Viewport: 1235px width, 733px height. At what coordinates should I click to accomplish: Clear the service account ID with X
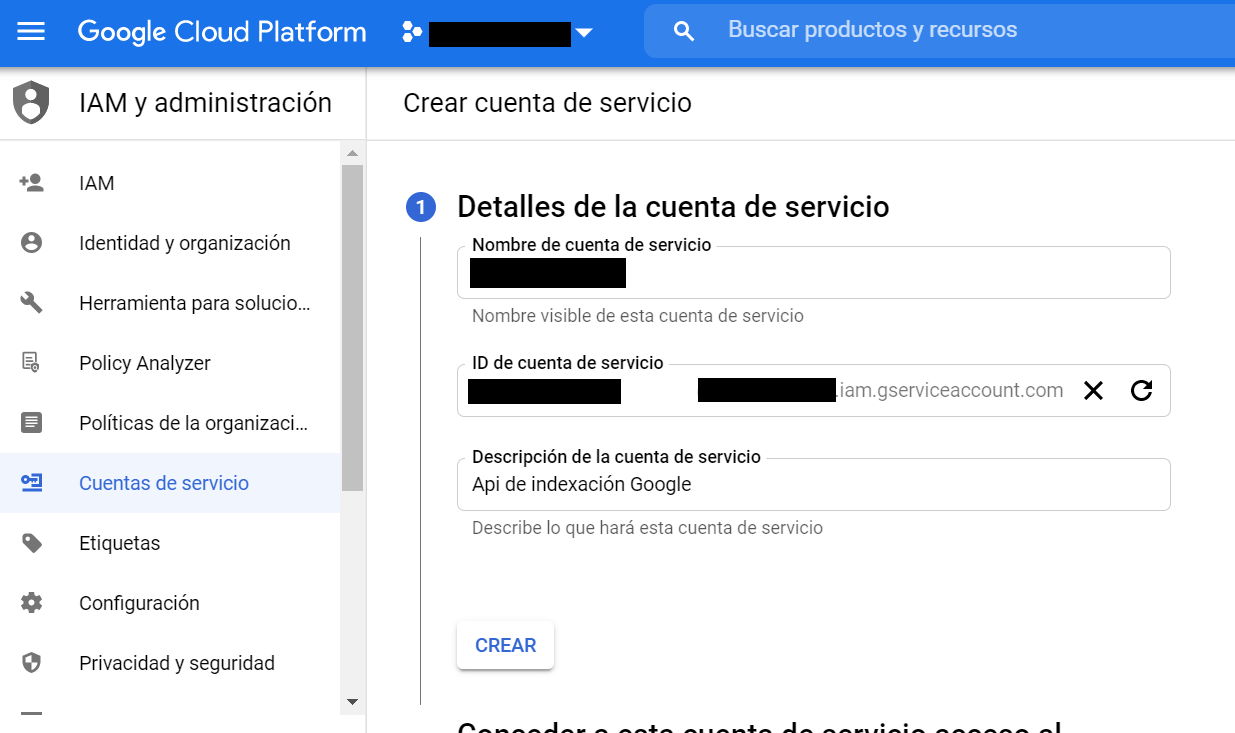pyautogui.click(x=1094, y=391)
